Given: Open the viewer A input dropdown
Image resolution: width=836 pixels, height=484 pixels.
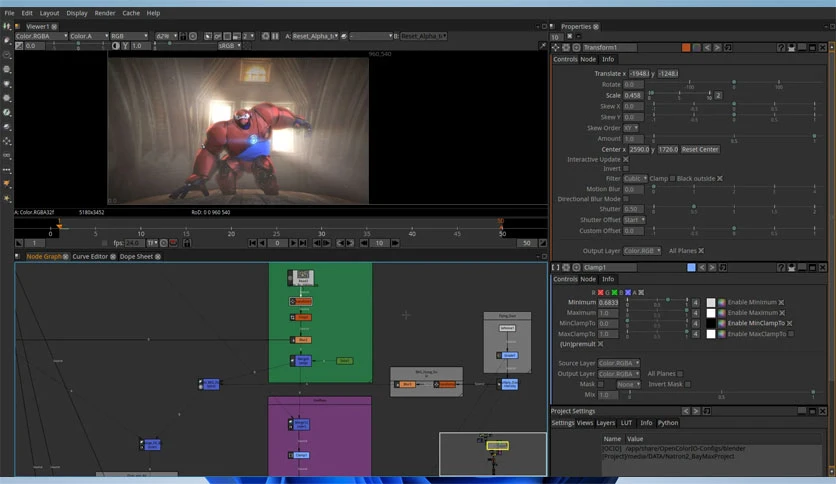Looking at the screenshot, I should pyautogui.click(x=315, y=36).
